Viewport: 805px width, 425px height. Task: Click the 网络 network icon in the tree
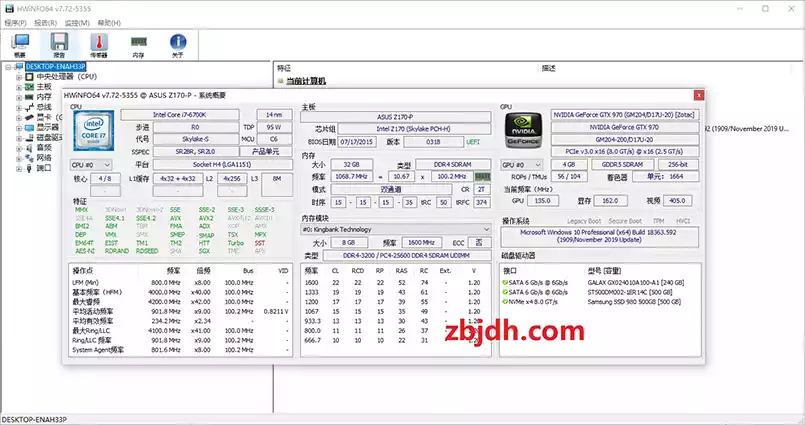[x=29, y=158]
